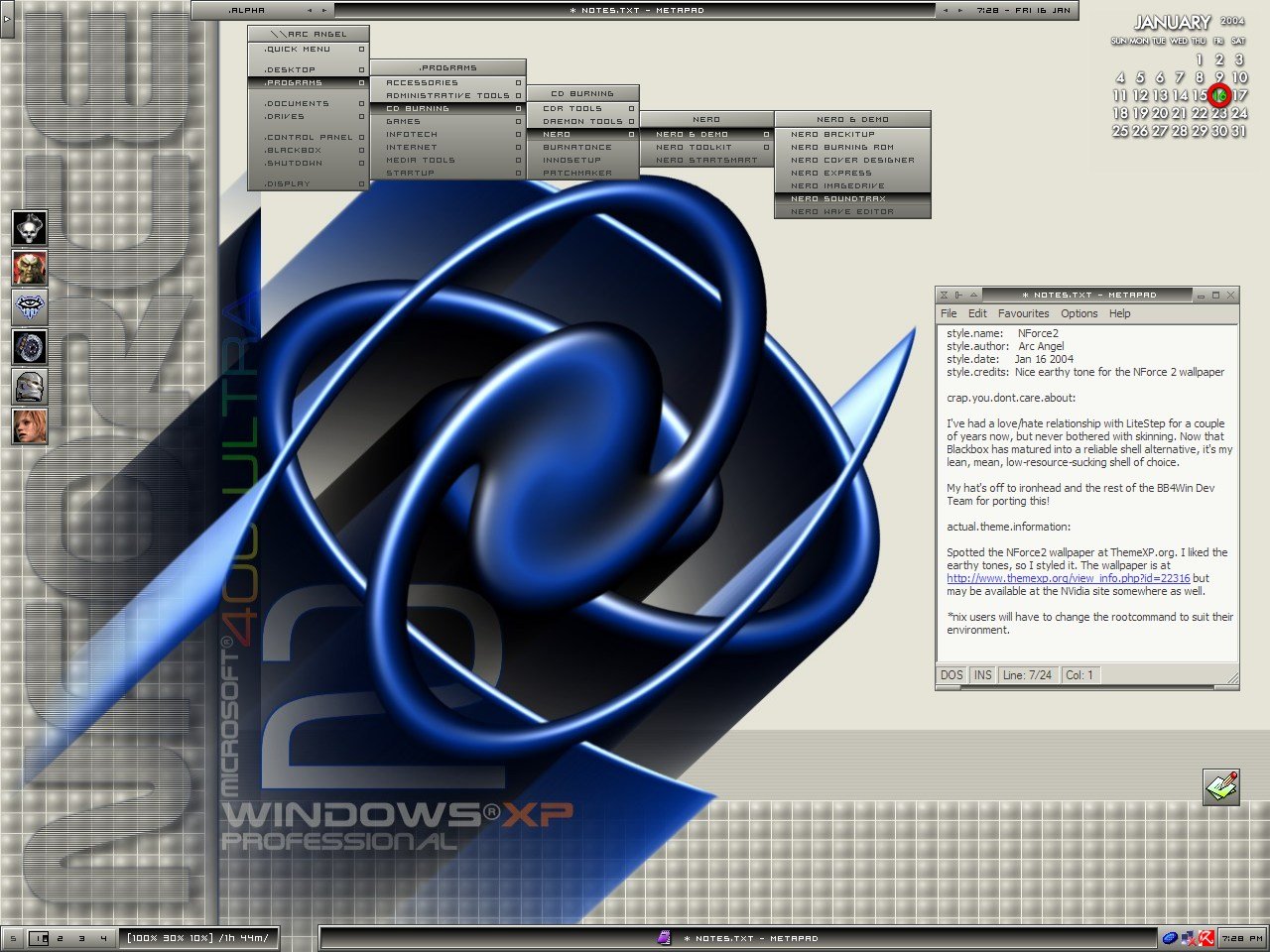Image resolution: width=1270 pixels, height=952 pixels.
Task: Select Nero BackItUp menu entry
Action: coord(852,134)
